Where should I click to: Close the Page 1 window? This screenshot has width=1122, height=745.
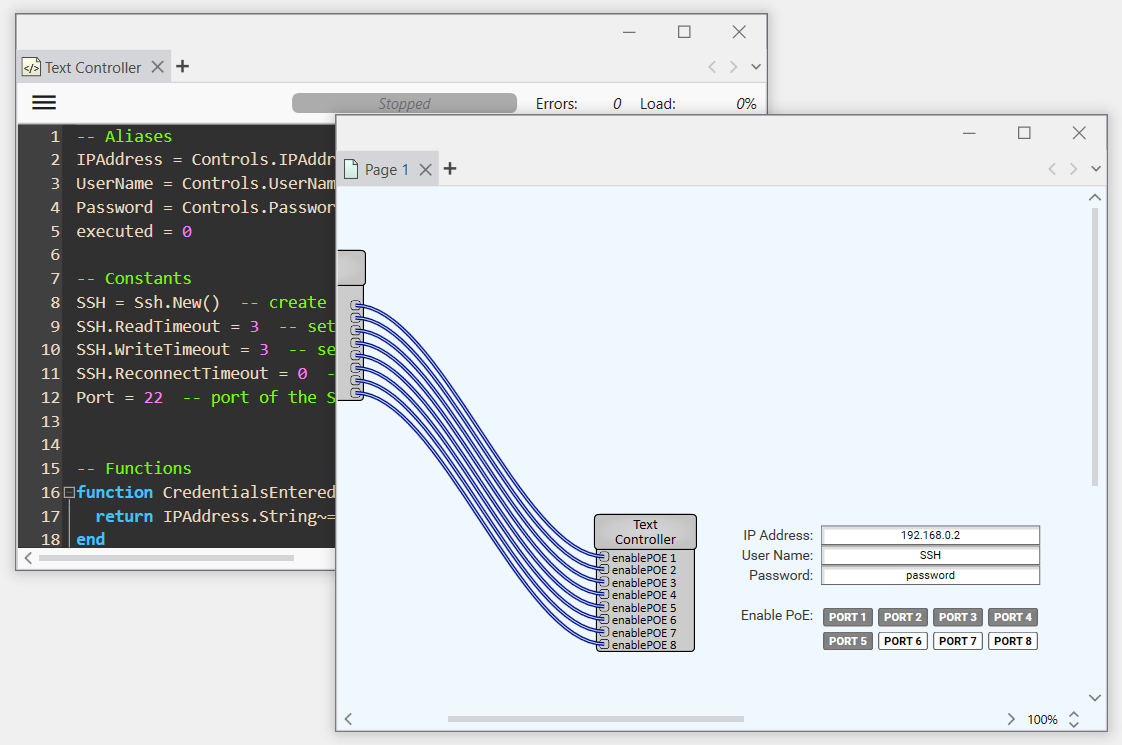click(x=1079, y=133)
